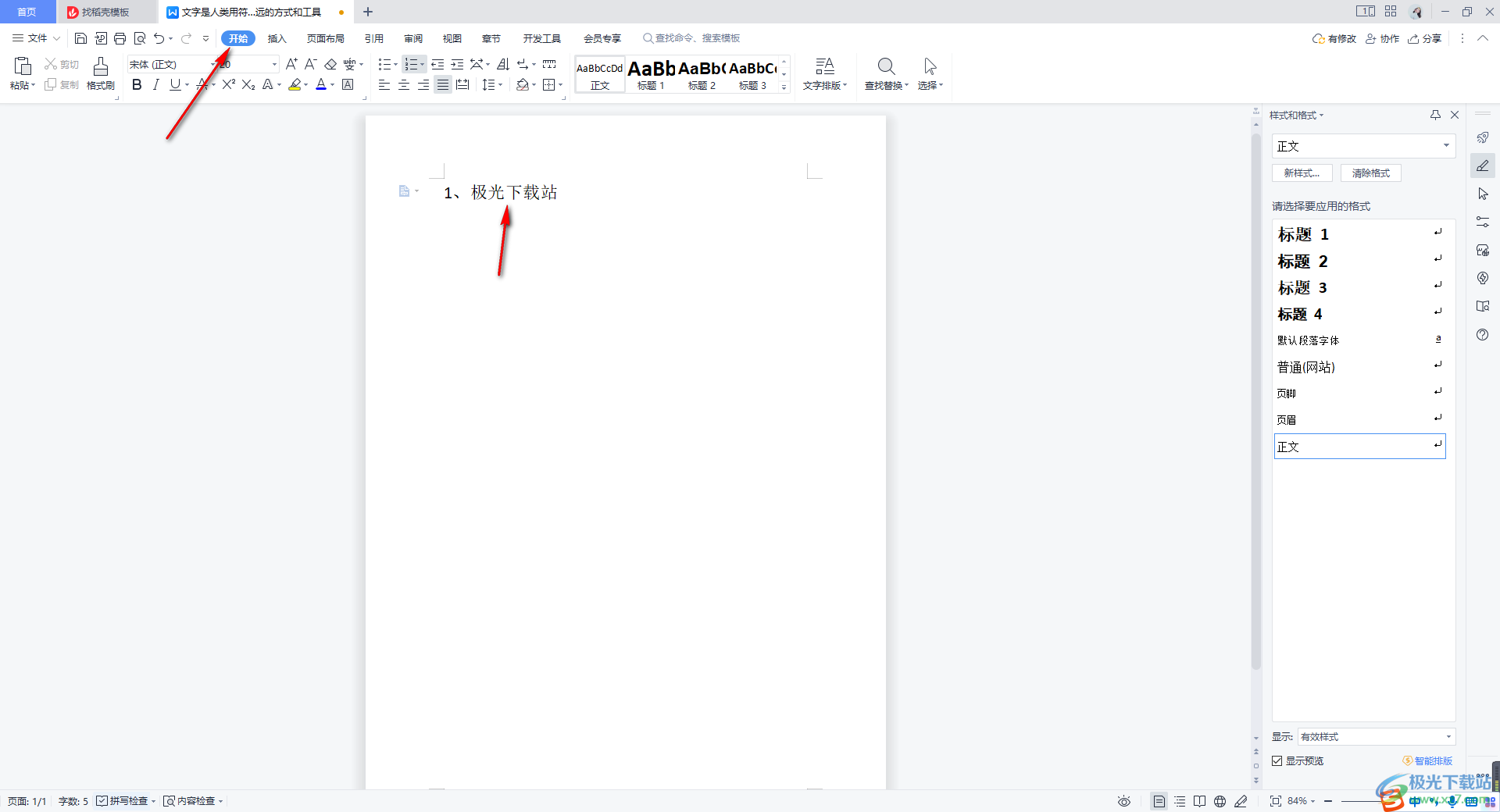Viewport: 1500px width, 812px height.
Task: Toggle Italic formatting
Action: click(x=155, y=84)
